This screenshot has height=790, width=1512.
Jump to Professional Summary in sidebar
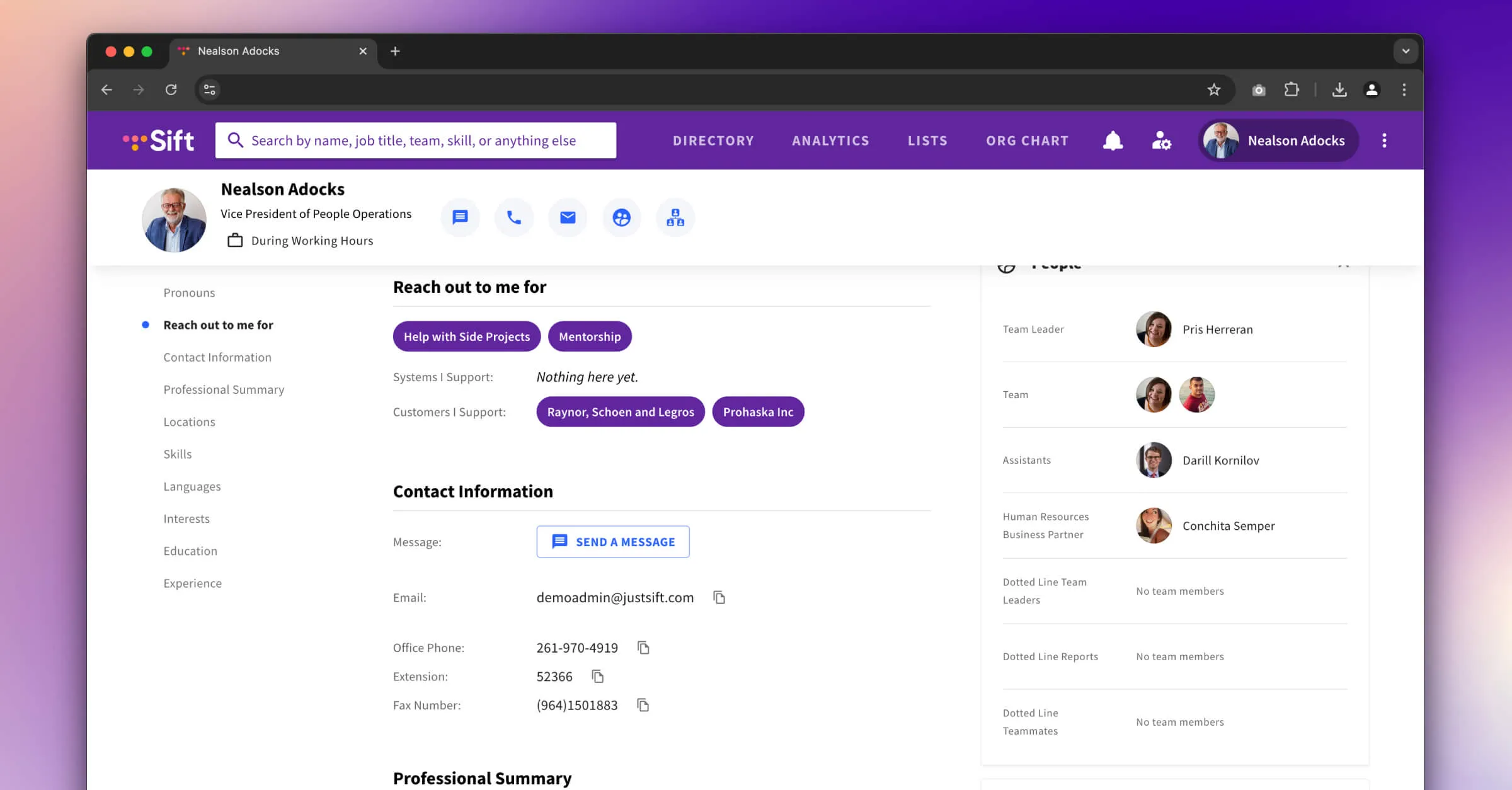[x=224, y=389]
